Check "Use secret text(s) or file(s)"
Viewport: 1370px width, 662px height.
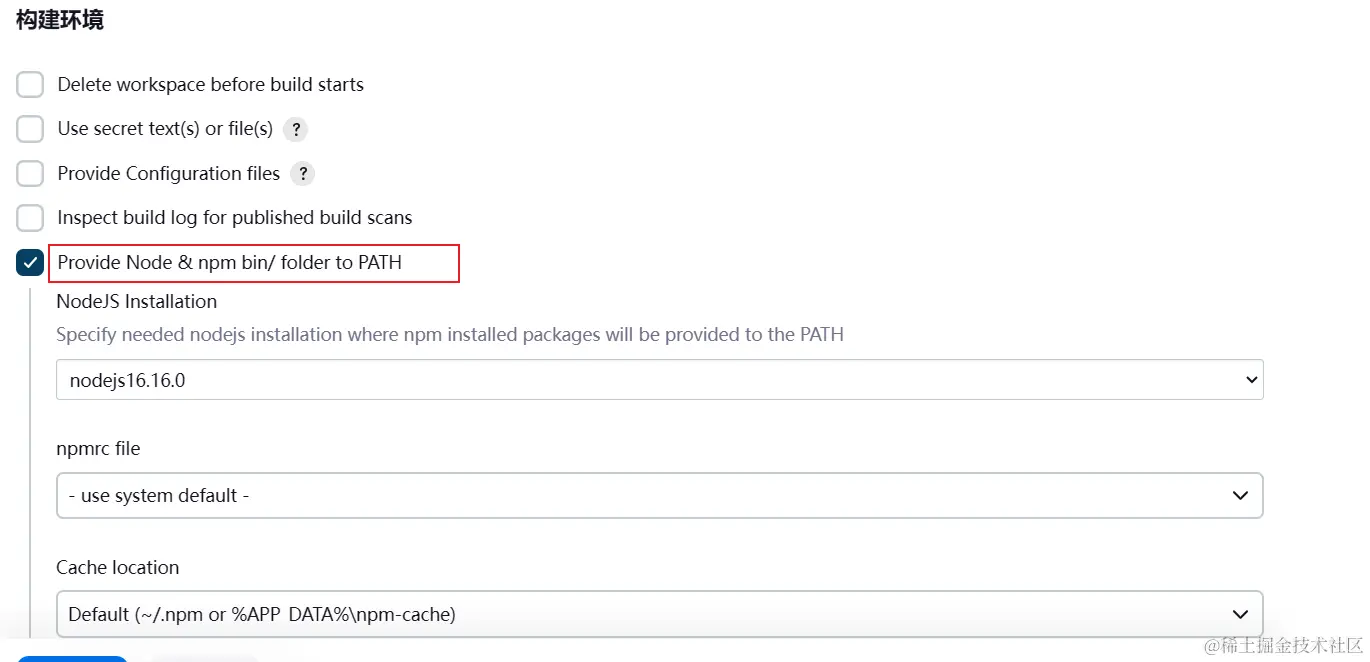(x=29, y=128)
